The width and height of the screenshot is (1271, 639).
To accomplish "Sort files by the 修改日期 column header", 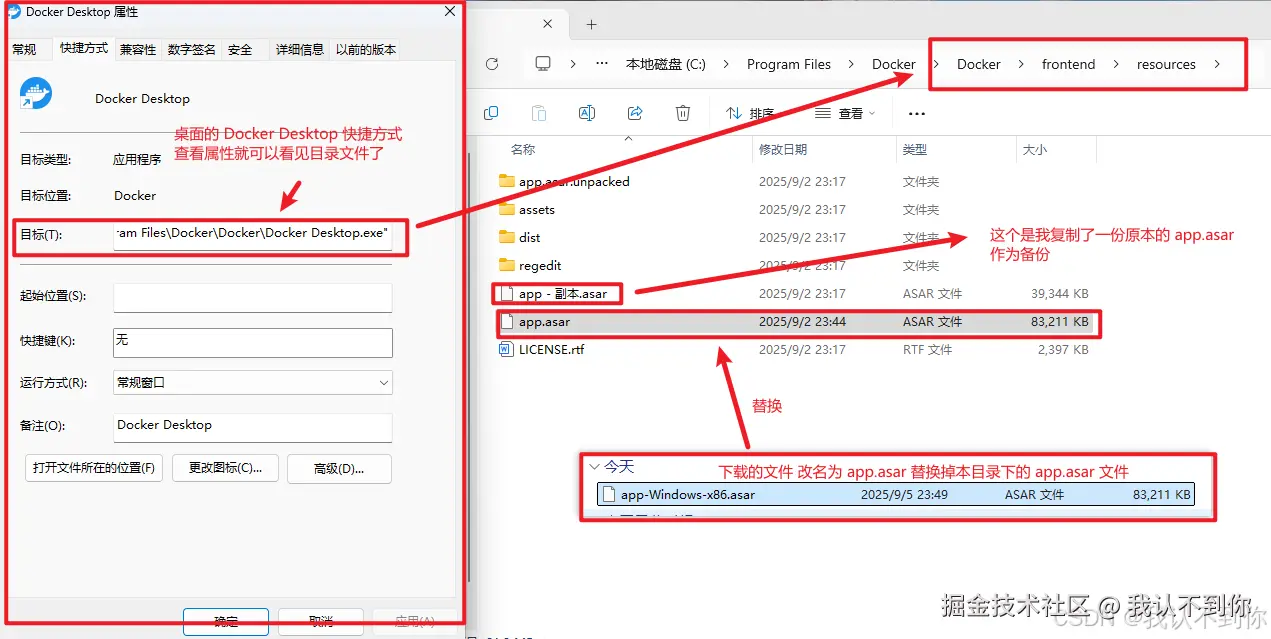I will 783,150.
